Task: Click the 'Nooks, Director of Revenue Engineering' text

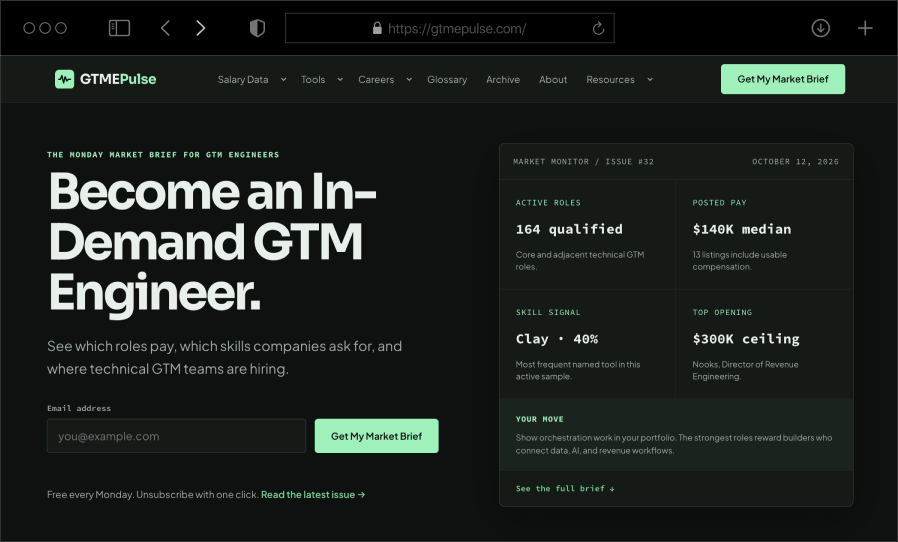Action: pos(745,370)
